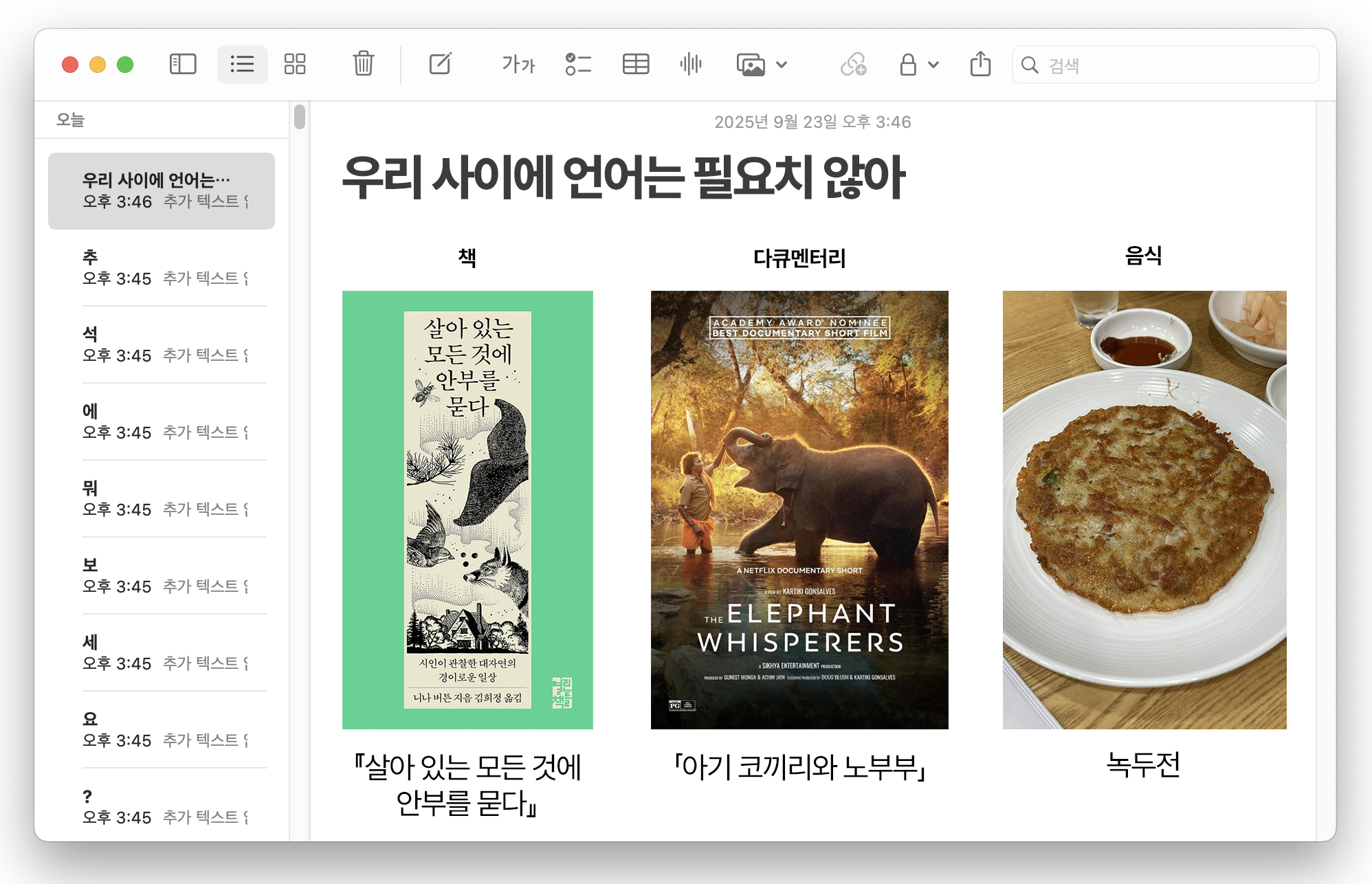The image size is (1372, 884).
Task: Insert a checklist
Action: coord(578,65)
